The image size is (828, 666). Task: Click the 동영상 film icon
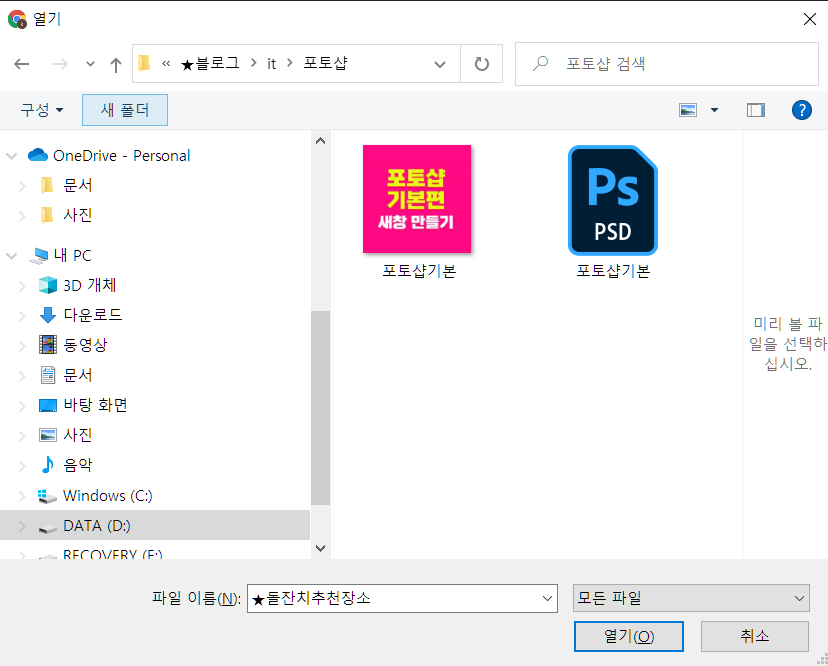(x=48, y=345)
